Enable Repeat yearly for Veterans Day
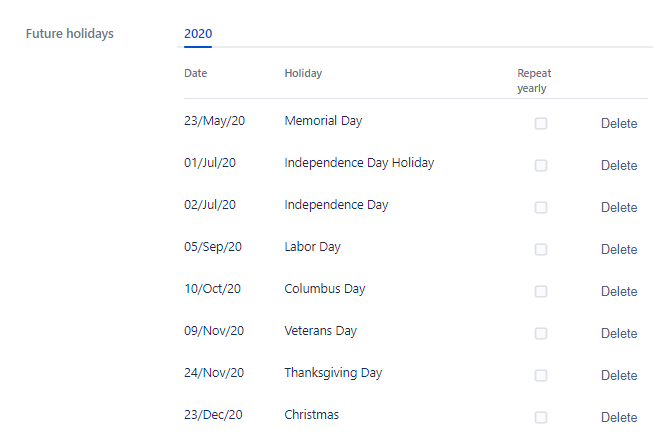The height and width of the screenshot is (445, 653). [x=541, y=334]
